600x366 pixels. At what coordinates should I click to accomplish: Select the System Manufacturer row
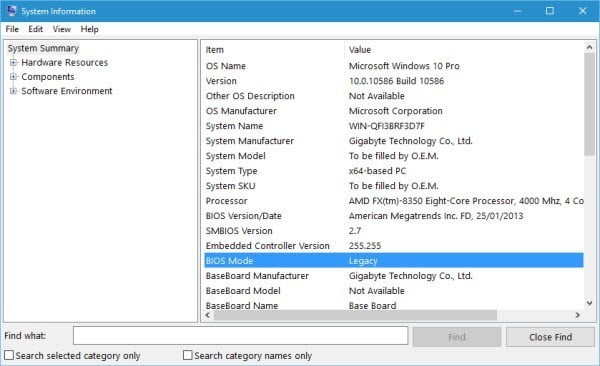[x=394, y=141]
